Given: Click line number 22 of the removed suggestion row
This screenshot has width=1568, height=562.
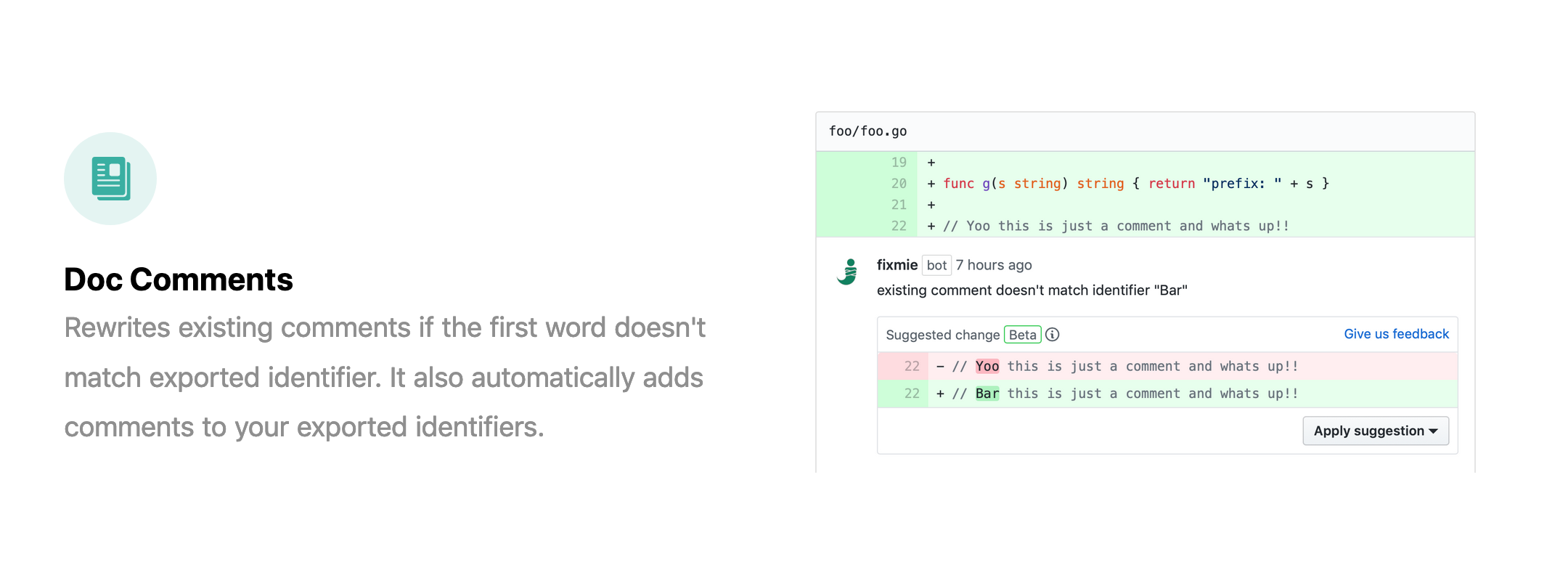Looking at the screenshot, I should 912,367.
